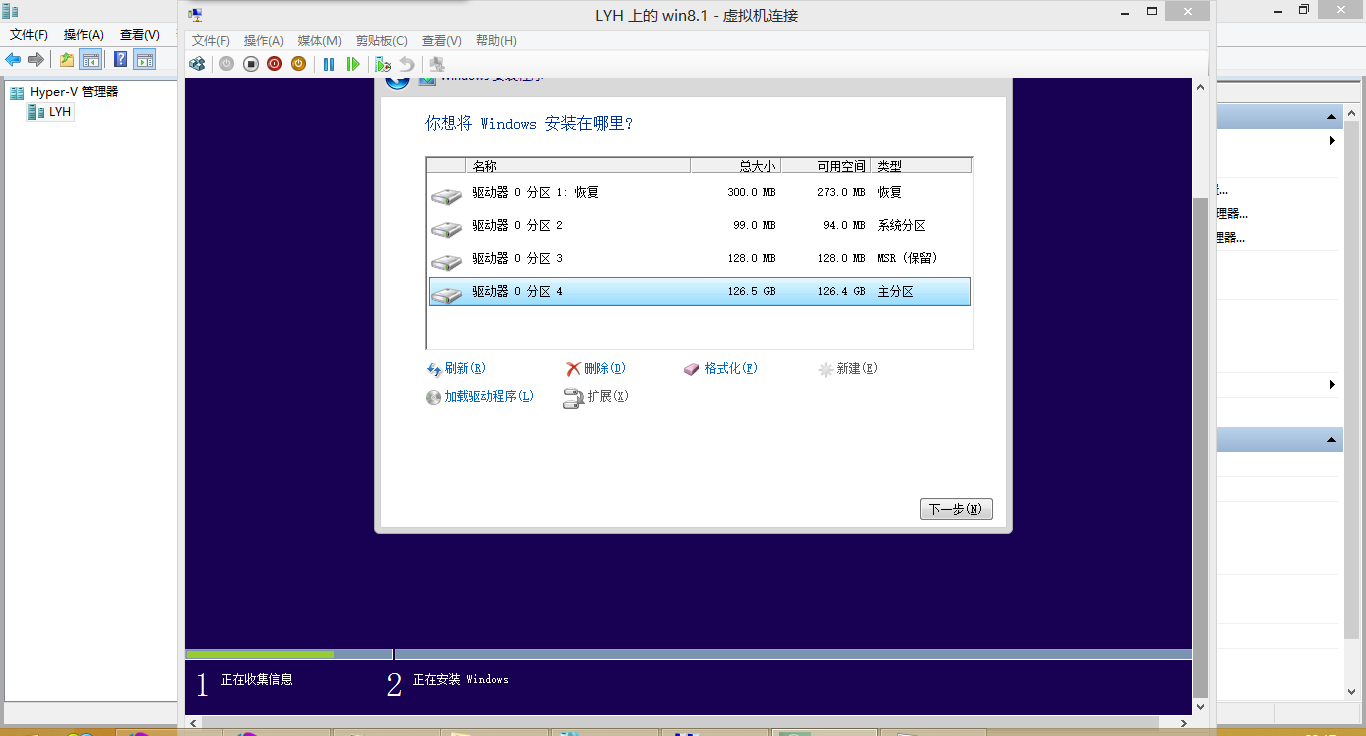Click the grey Start VM toolbar icon
1366x736 pixels.
pos(226,64)
